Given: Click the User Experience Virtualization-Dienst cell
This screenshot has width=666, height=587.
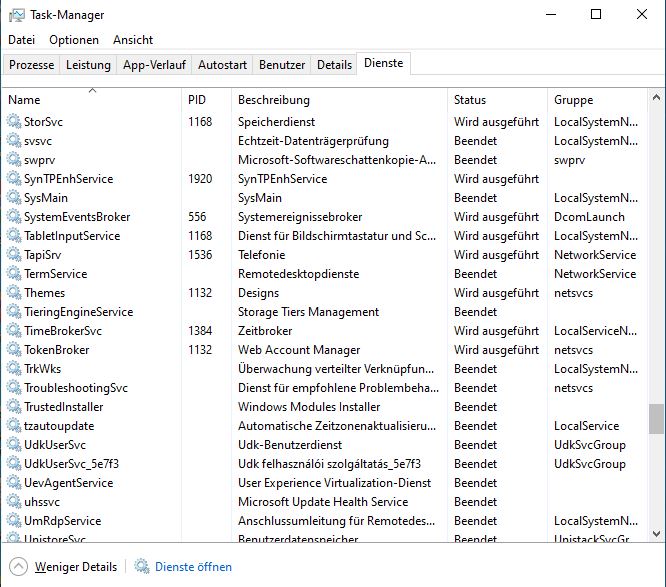Looking at the screenshot, I should [335, 483].
